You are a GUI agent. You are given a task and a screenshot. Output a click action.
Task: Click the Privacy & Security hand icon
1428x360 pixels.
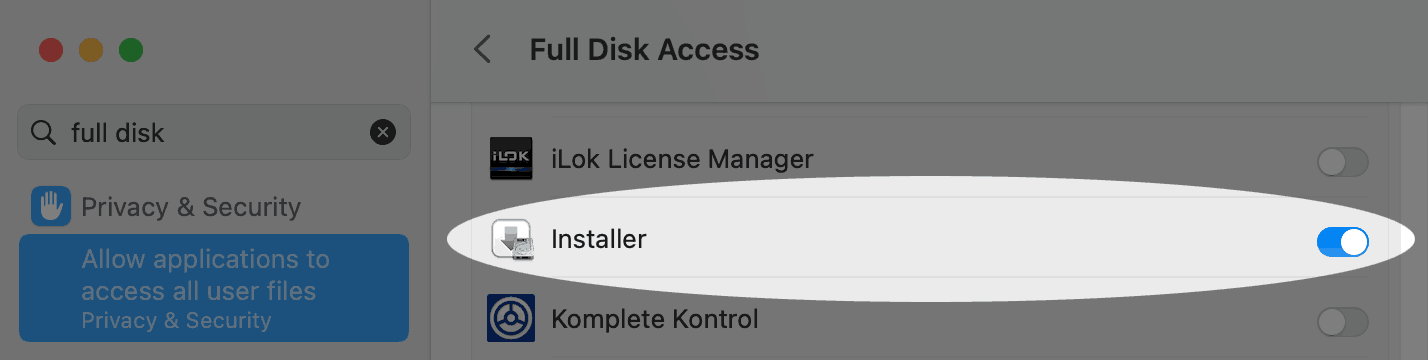point(50,207)
